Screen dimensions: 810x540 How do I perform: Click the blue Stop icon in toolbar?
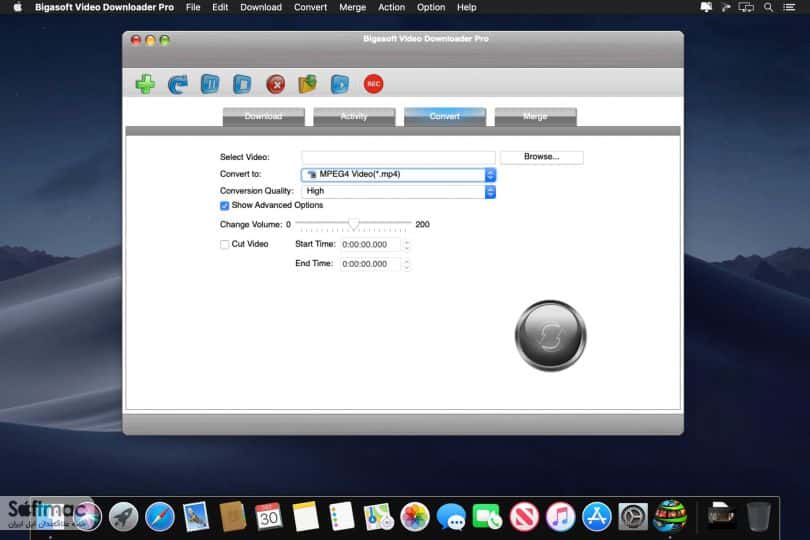pyautogui.click(x=242, y=84)
